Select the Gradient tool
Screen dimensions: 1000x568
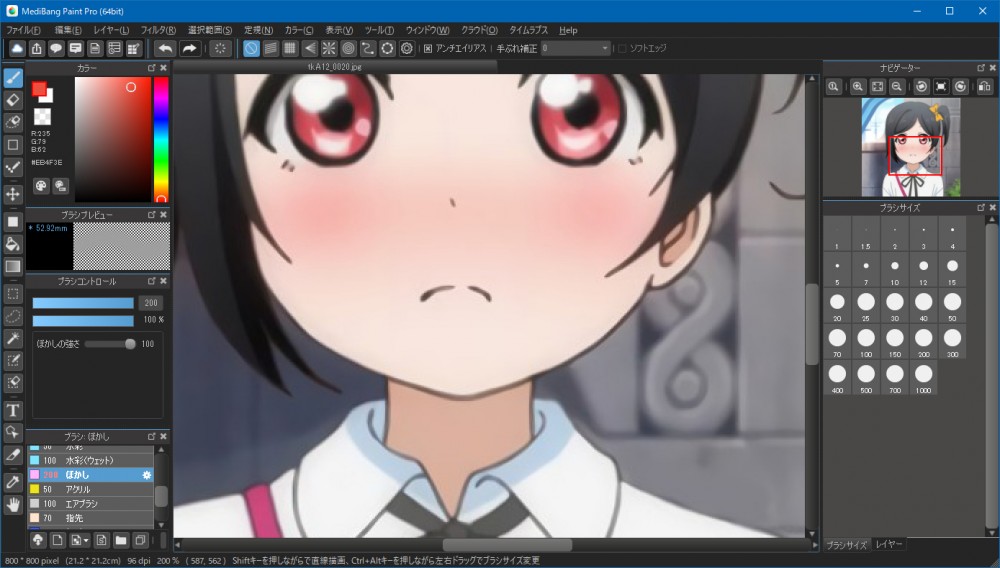tap(13, 266)
